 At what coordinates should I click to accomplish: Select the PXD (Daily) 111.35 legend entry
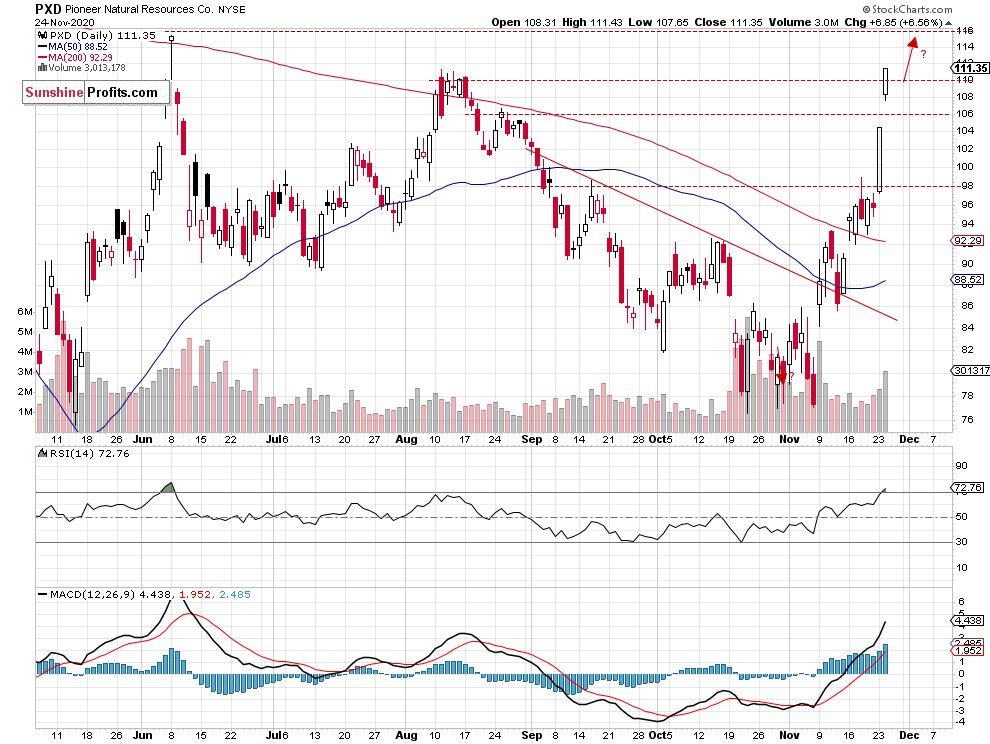pyautogui.click(x=102, y=36)
